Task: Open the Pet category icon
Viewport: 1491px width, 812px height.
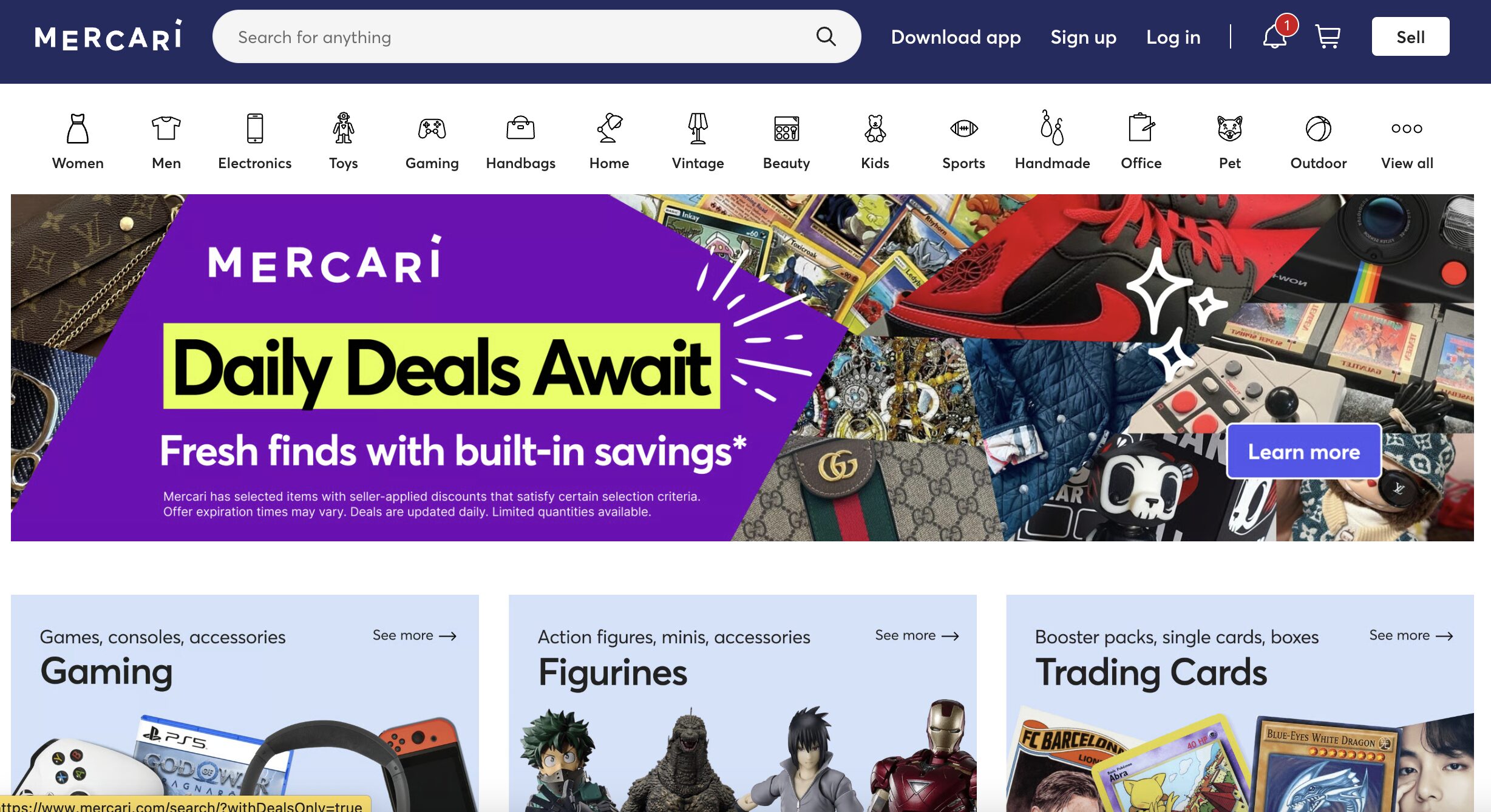Action: [x=1230, y=128]
